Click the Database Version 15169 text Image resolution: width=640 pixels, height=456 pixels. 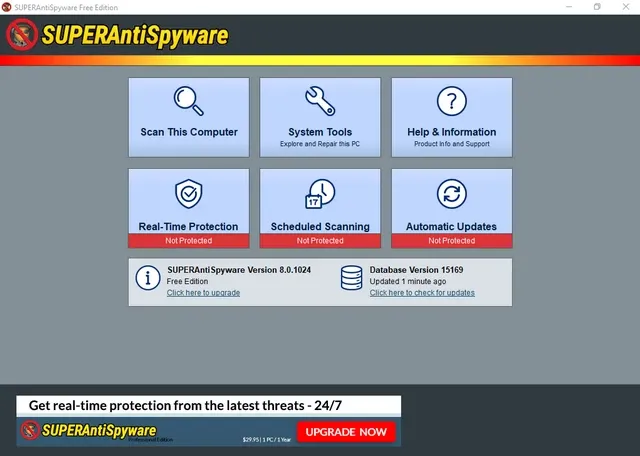click(x=416, y=270)
